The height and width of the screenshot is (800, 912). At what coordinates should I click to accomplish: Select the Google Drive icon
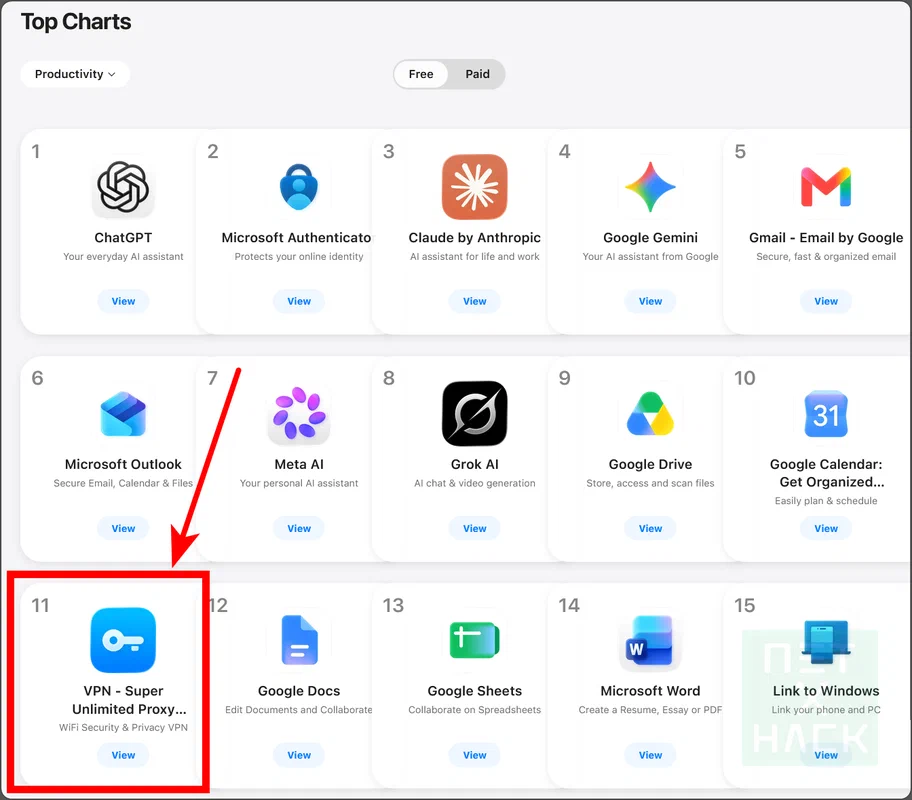pos(650,414)
